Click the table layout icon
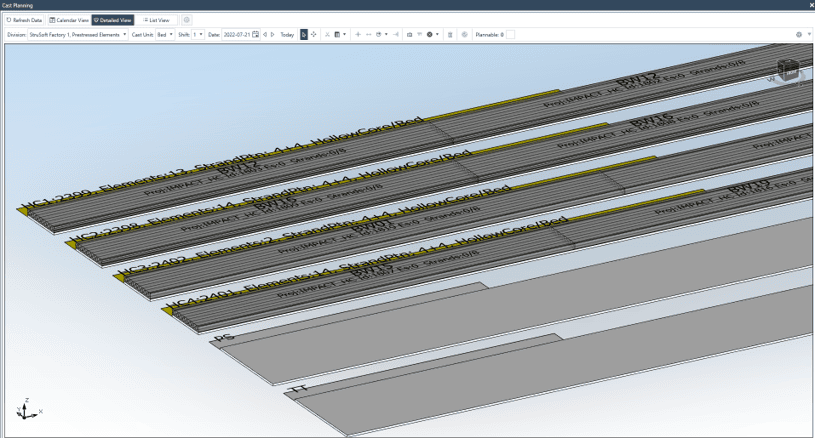 337,35
